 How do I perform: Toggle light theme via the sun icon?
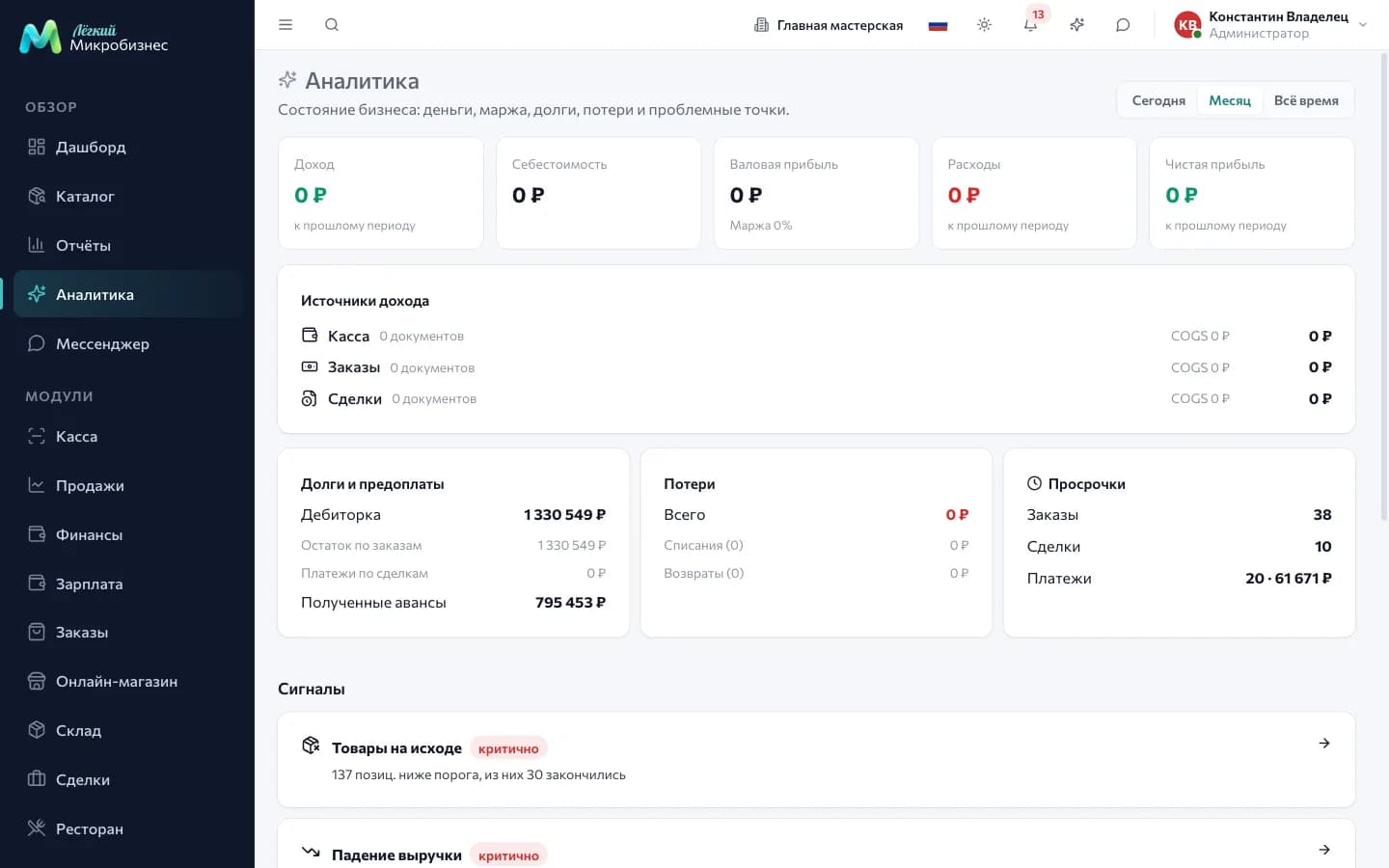click(x=984, y=25)
